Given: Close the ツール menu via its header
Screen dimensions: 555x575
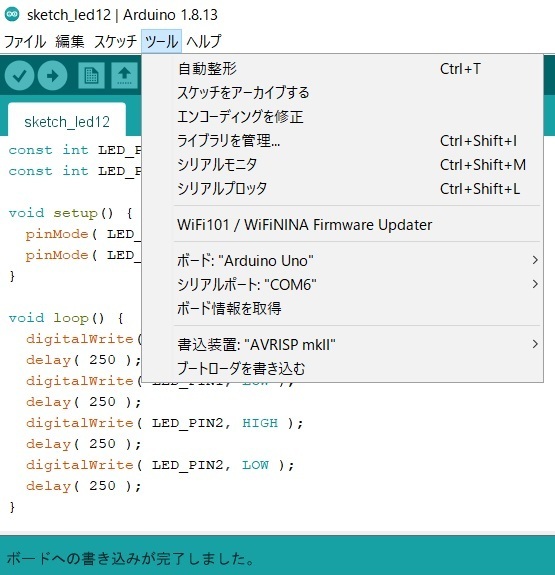Looking at the screenshot, I should pyautogui.click(x=161, y=41).
